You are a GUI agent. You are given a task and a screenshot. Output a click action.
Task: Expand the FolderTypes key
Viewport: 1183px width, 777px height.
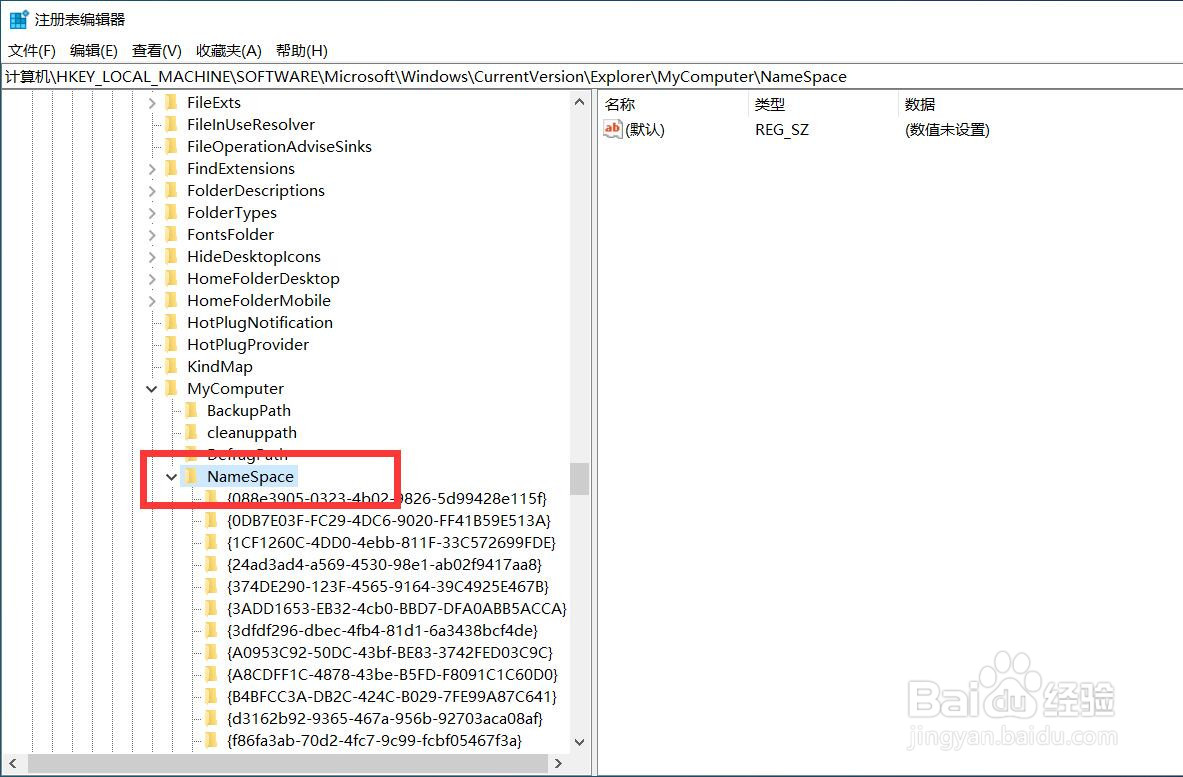tap(152, 213)
